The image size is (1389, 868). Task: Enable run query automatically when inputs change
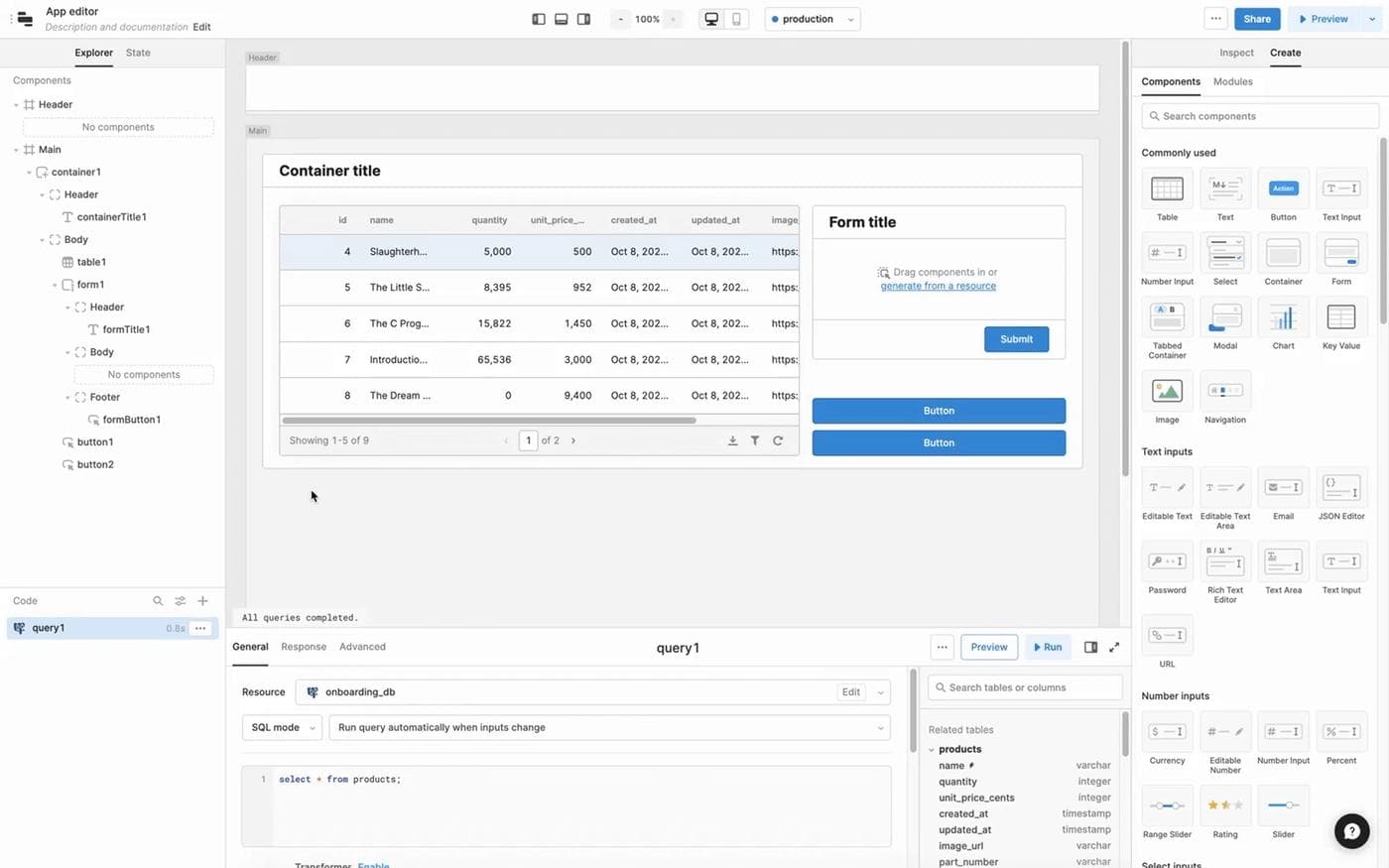(x=609, y=727)
